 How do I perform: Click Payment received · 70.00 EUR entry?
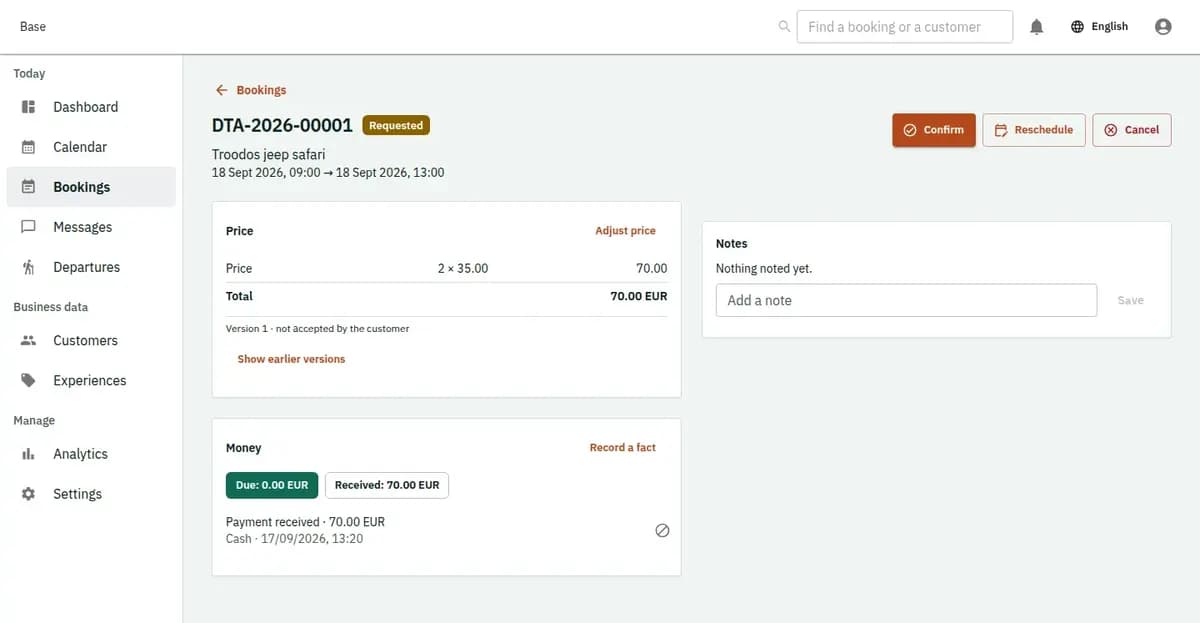click(305, 522)
